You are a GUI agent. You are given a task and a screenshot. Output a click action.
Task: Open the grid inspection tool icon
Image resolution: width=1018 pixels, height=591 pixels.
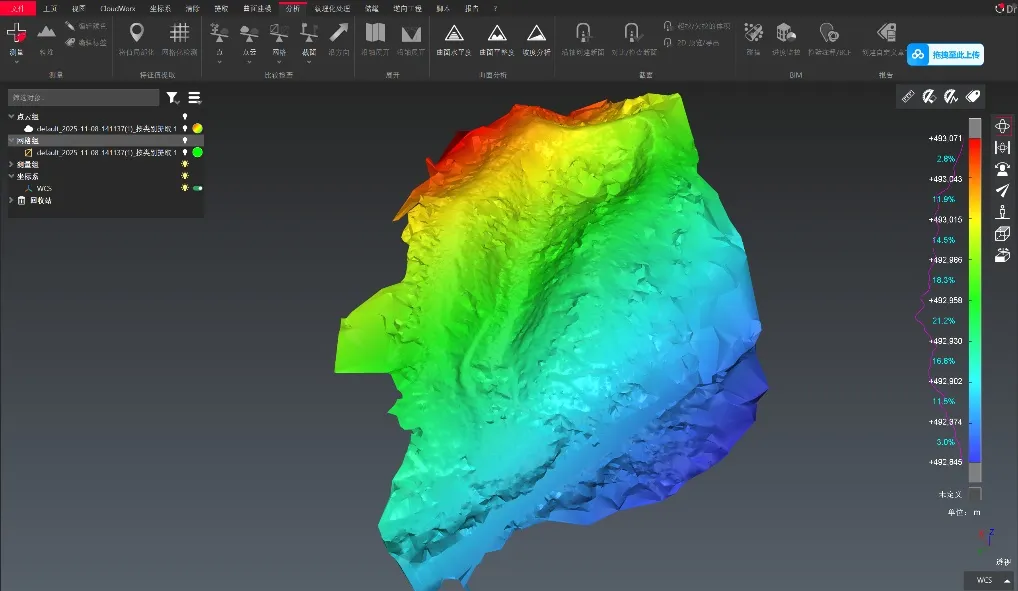(179, 32)
